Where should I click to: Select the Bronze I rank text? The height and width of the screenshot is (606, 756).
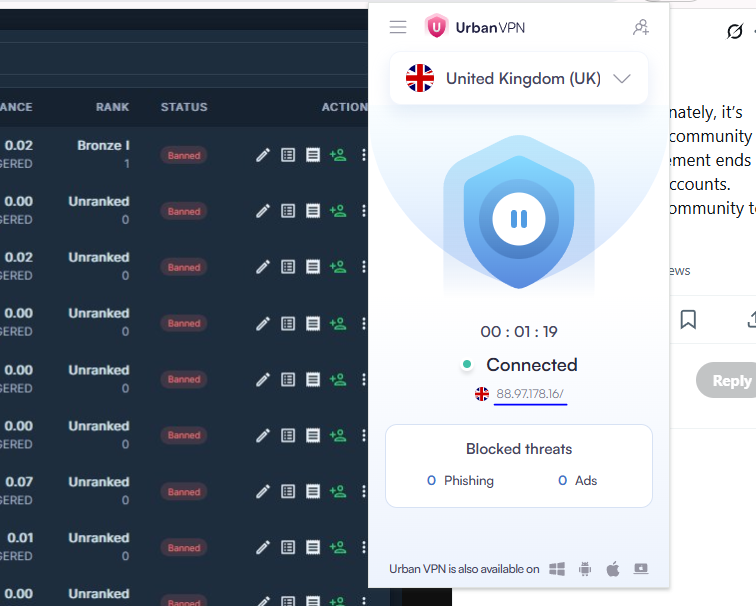pyautogui.click(x=103, y=145)
